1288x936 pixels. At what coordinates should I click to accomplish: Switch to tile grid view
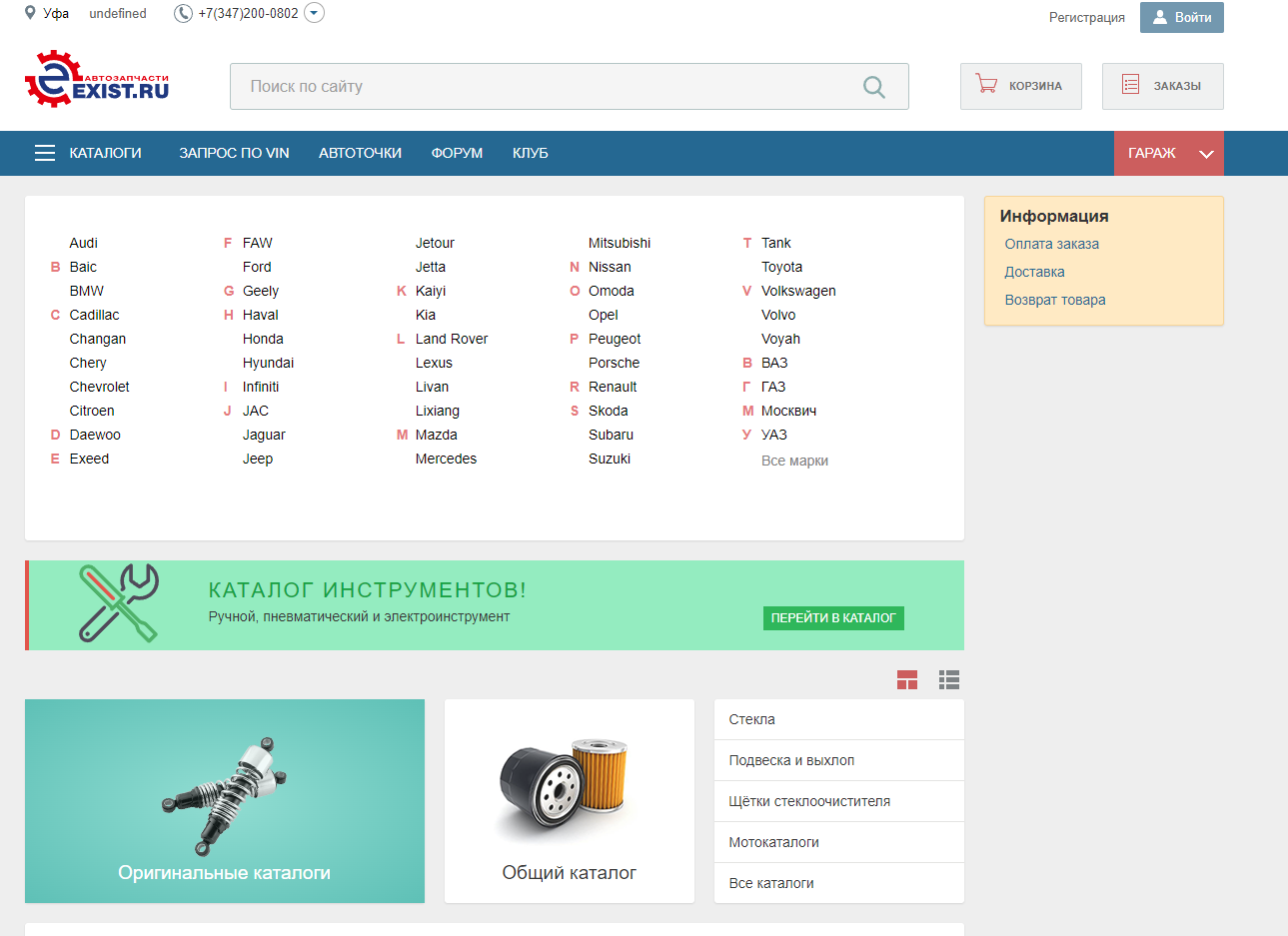coord(907,680)
